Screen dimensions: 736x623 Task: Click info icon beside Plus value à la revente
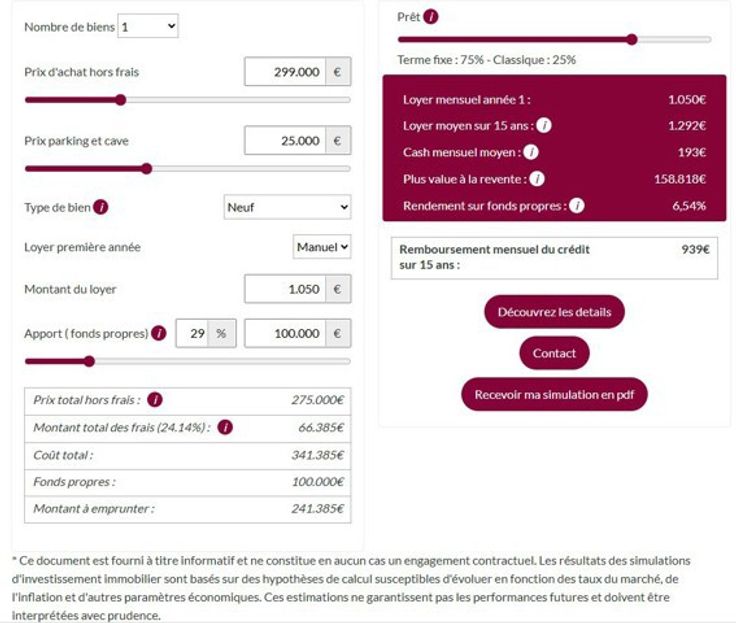pyautogui.click(x=537, y=179)
